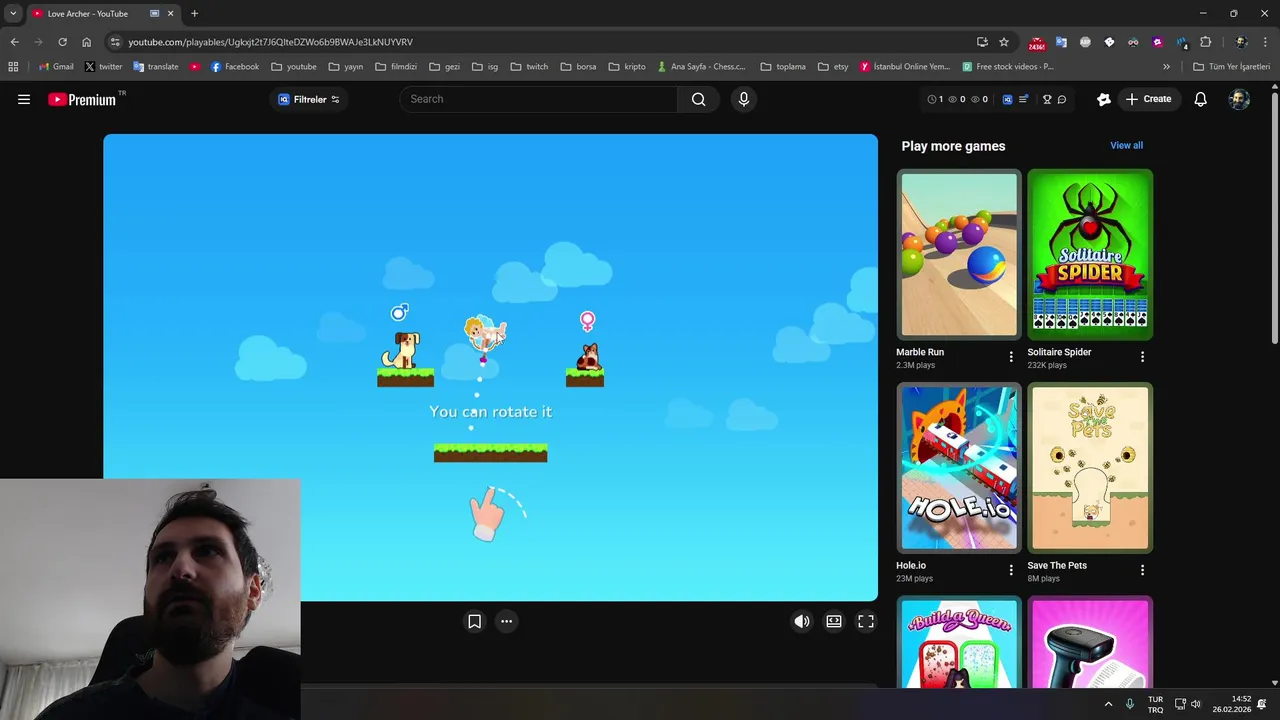Open the notifications bell
The height and width of the screenshot is (720, 1280).
pyautogui.click(x=1200, y=99)
